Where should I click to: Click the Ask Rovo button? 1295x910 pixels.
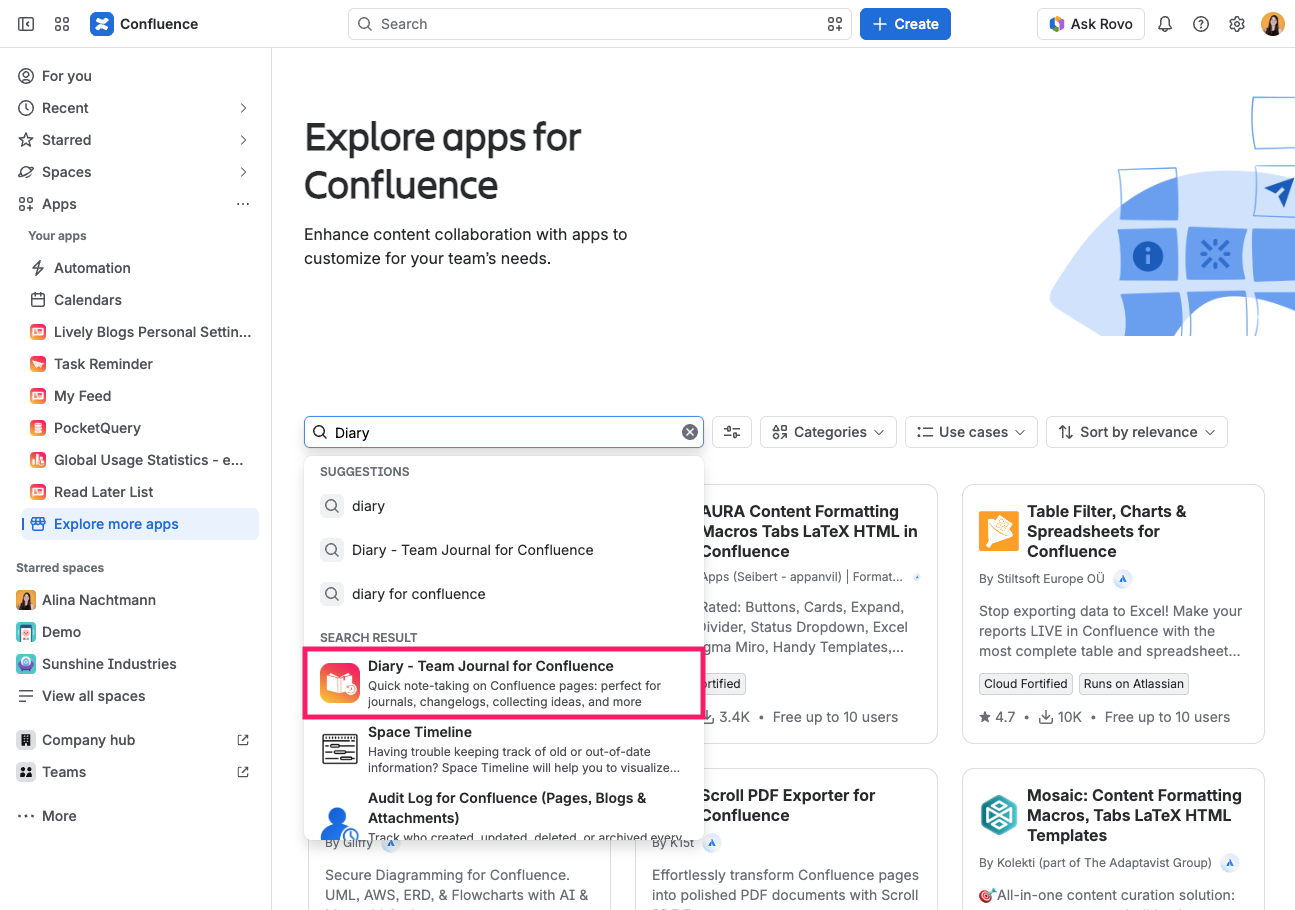click(1089, 24)
